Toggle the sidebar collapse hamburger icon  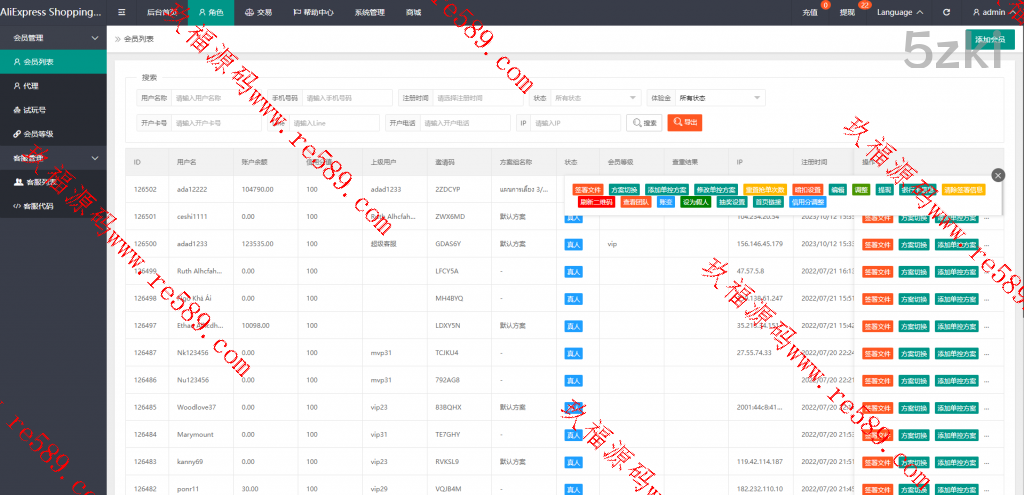coord(122,12)
